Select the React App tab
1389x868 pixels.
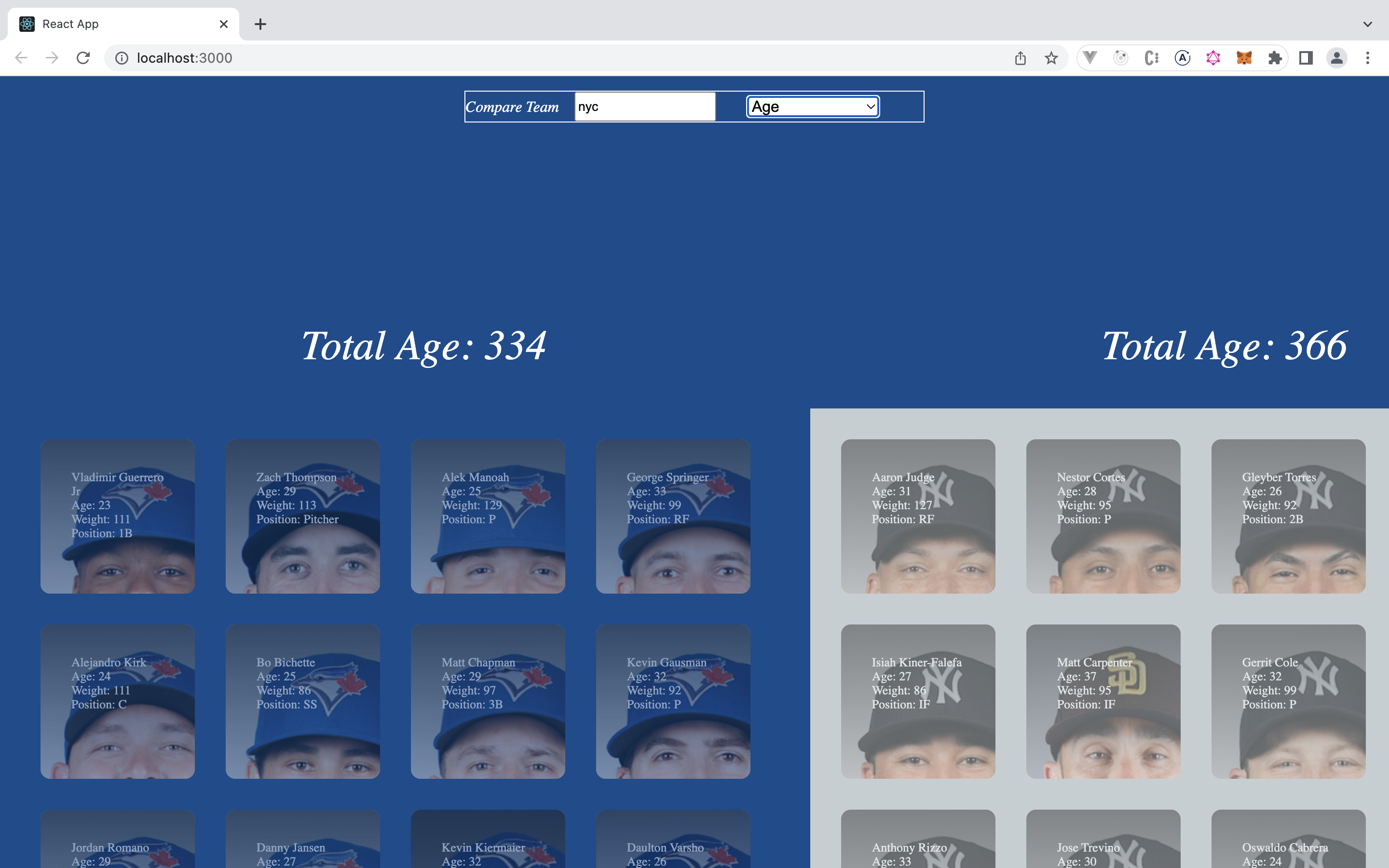[x=115, y=24]
